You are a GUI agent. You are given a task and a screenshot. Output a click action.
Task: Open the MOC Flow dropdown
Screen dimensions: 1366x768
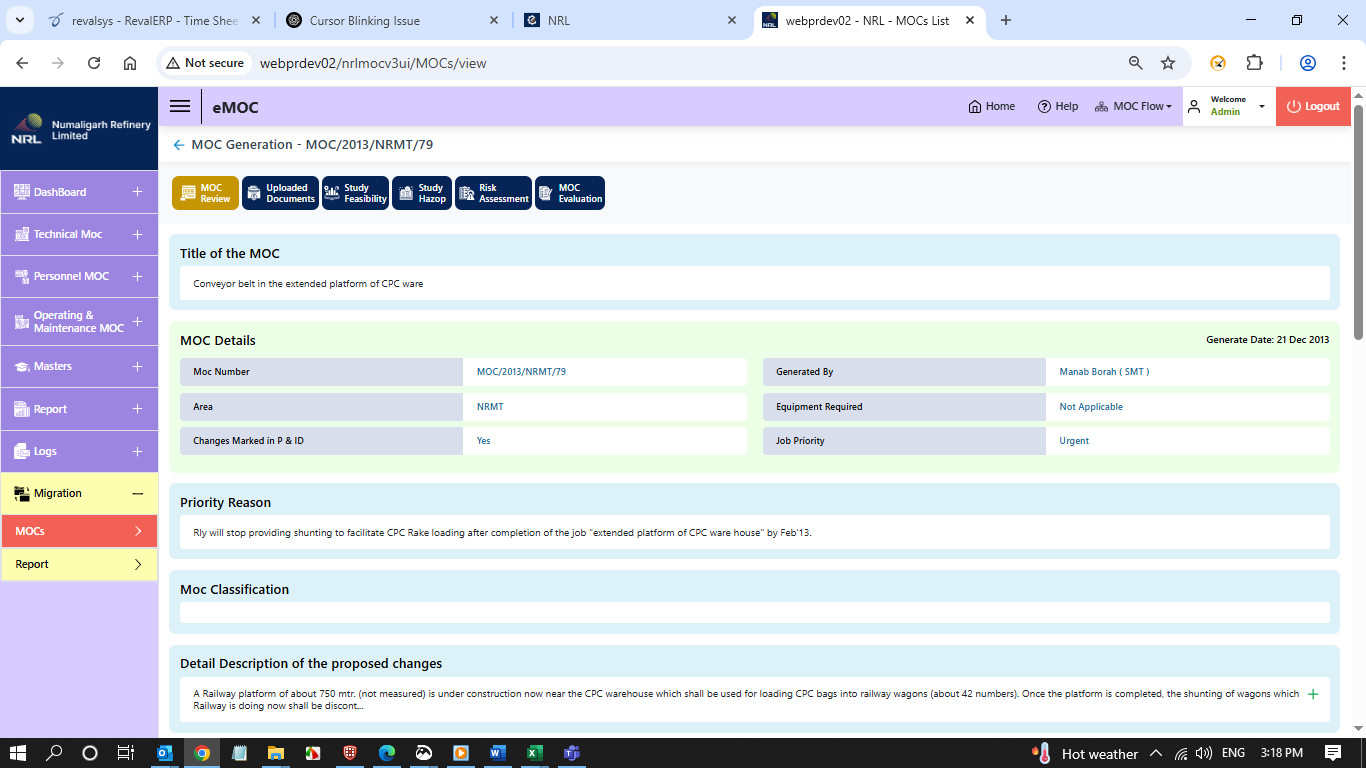click(x=1133, y=107)
